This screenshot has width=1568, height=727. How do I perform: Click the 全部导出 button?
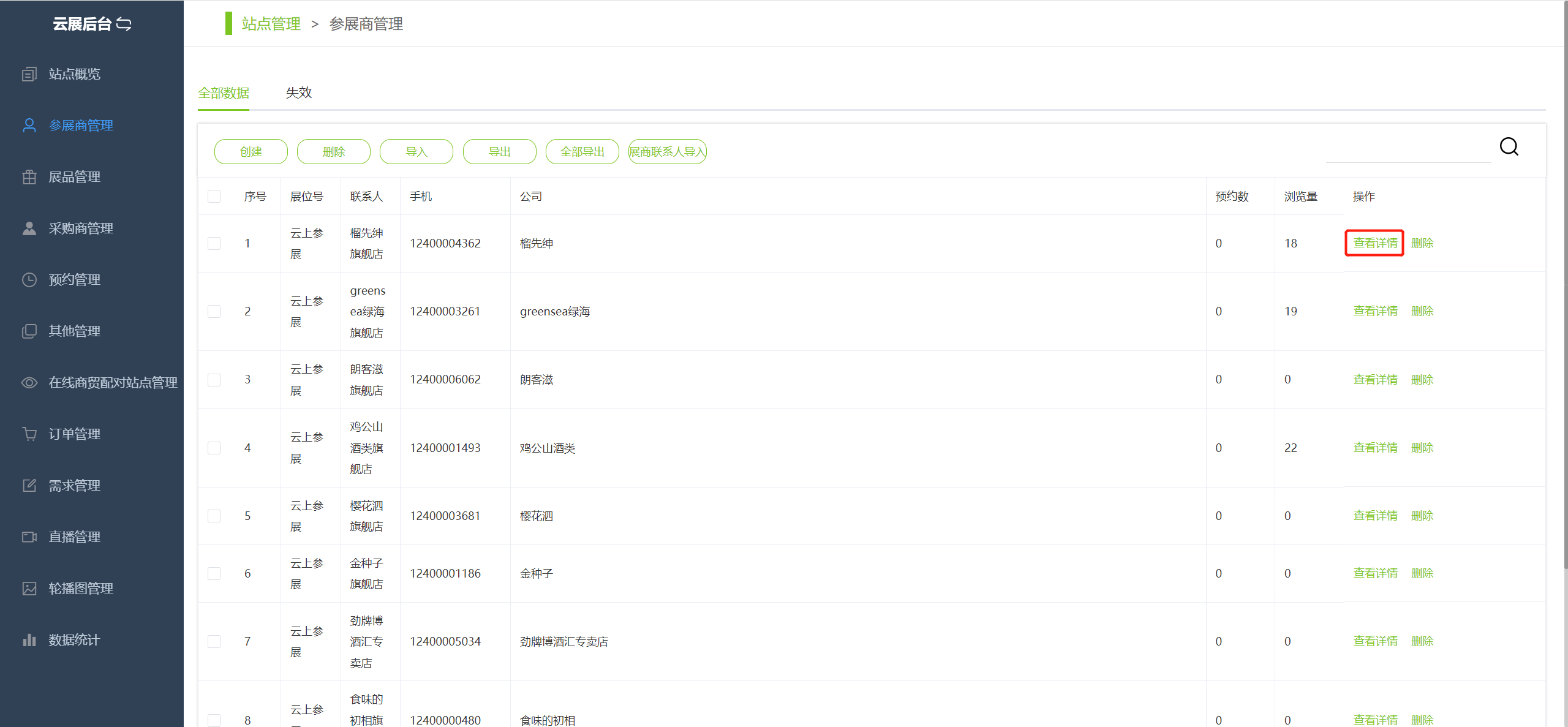[582, 152]
